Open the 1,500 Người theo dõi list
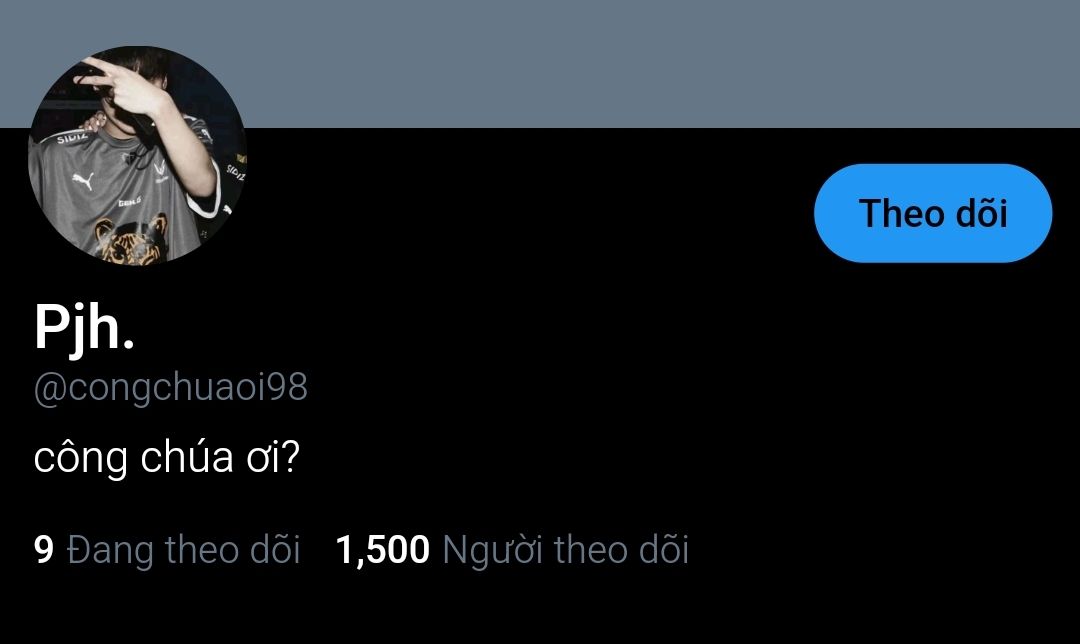The image size is (1080, 644). click(512, 550)
